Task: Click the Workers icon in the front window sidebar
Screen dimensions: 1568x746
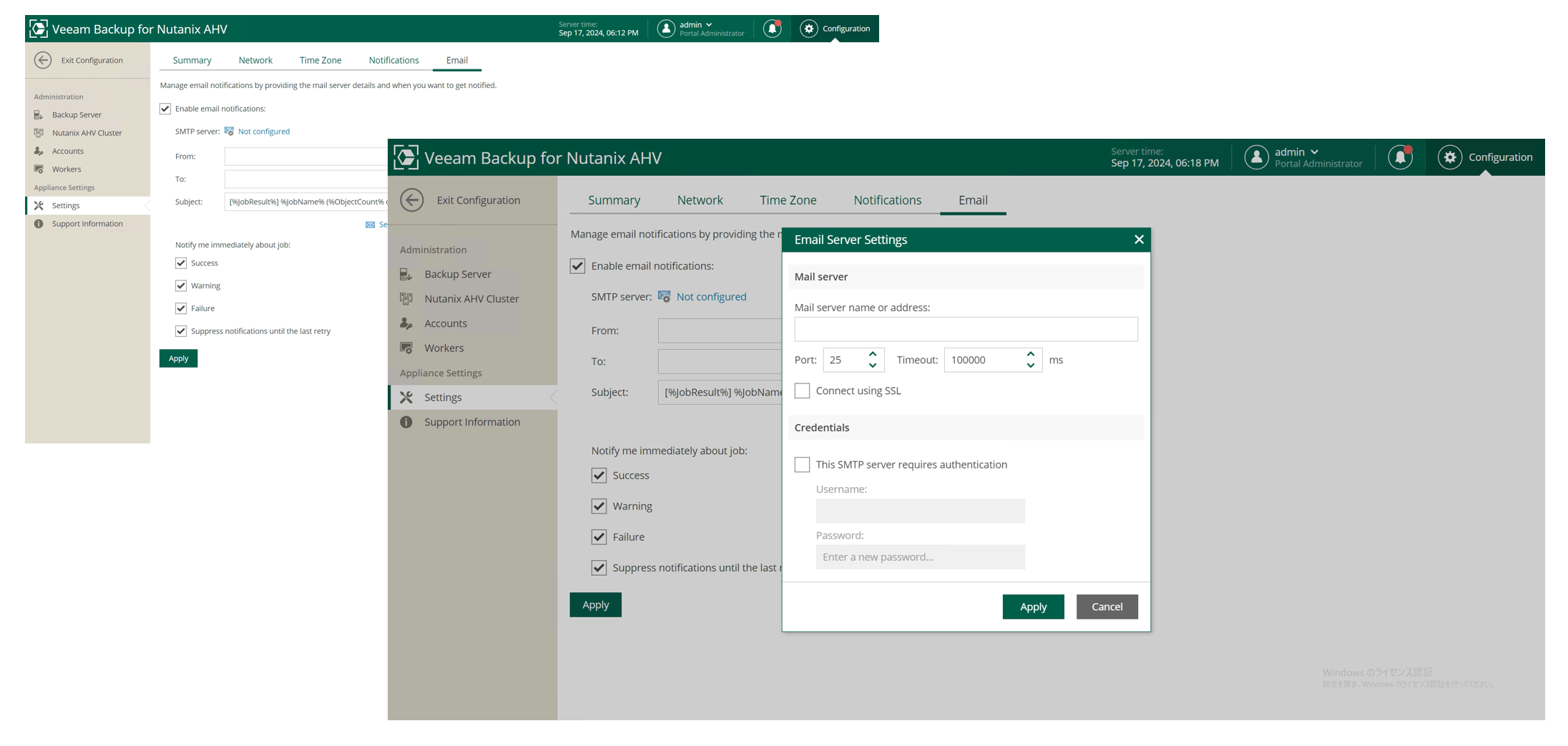Action: pyautogui.click(x=406, y=348)
